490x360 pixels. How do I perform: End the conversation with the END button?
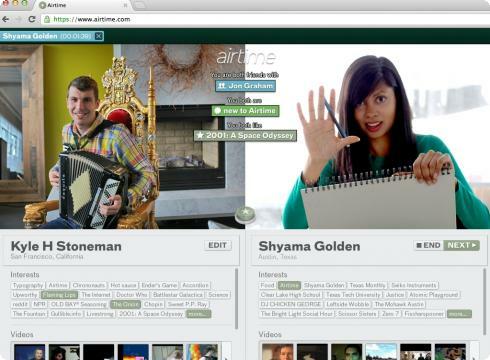coord(428,245)
